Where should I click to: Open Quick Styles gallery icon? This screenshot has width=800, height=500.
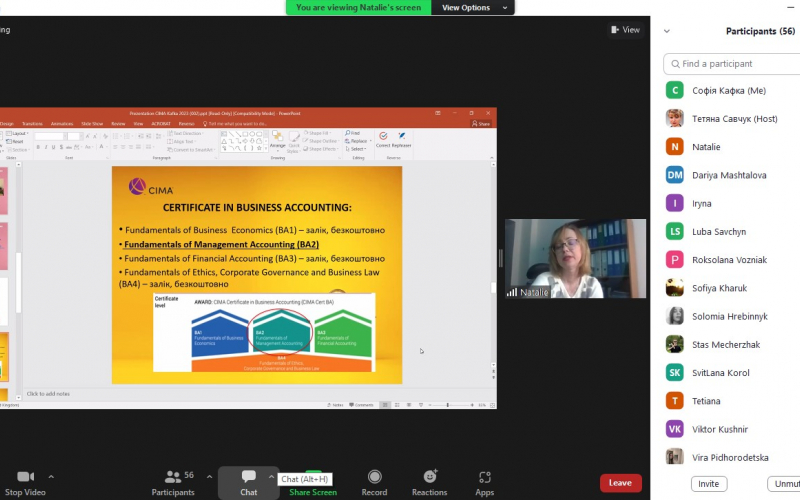(x=294, y=141)
